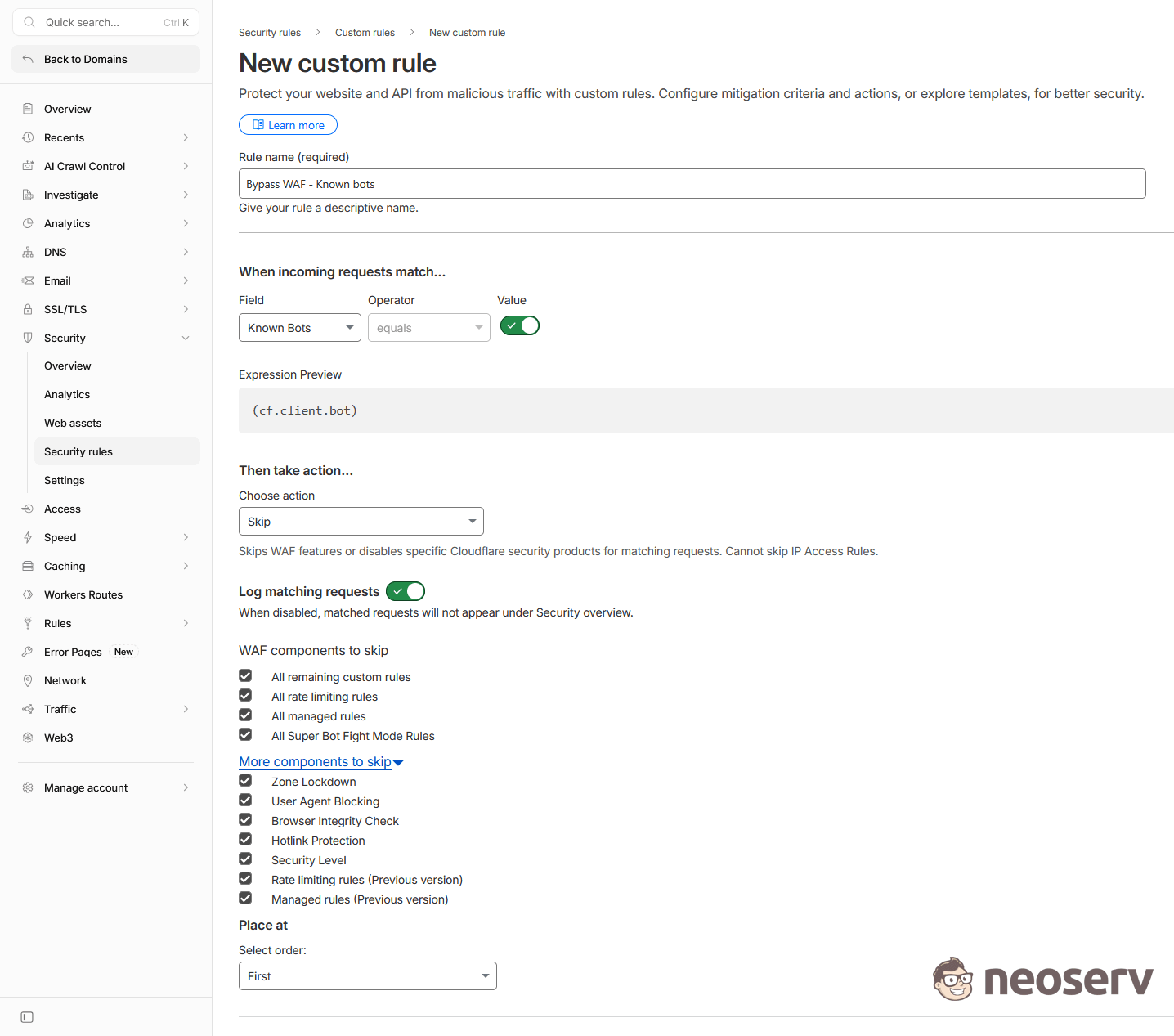Click the Investigate icon
Viewport: 1174px width, 1036px height.
click(28, 195)
